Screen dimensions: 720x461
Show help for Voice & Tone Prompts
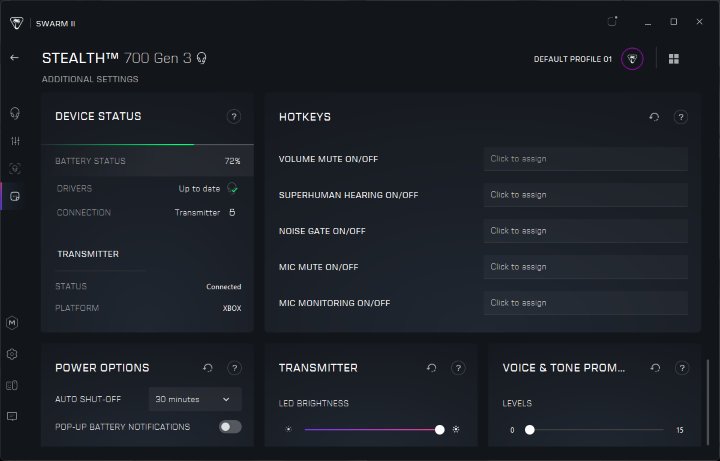(x=681, y=368)
